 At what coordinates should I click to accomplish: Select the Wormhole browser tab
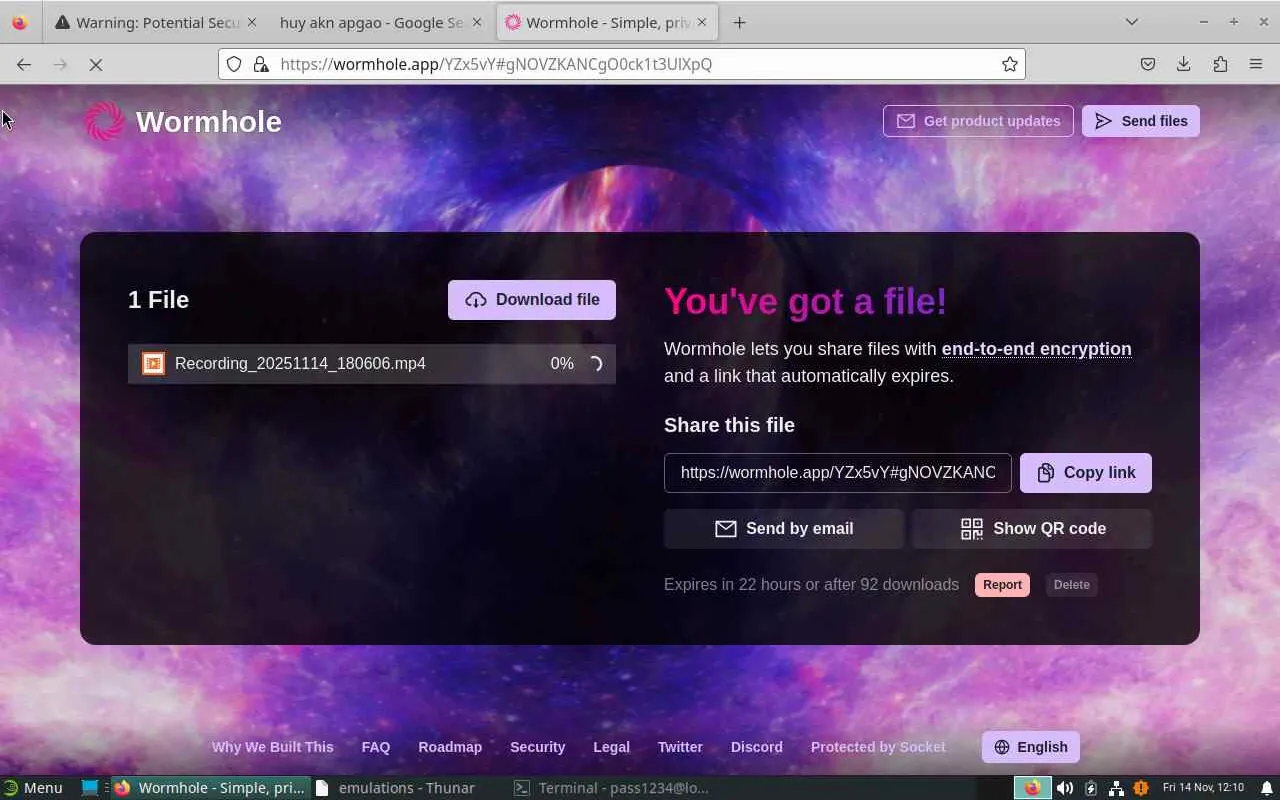pyautogui.click(x=607, y=22)
